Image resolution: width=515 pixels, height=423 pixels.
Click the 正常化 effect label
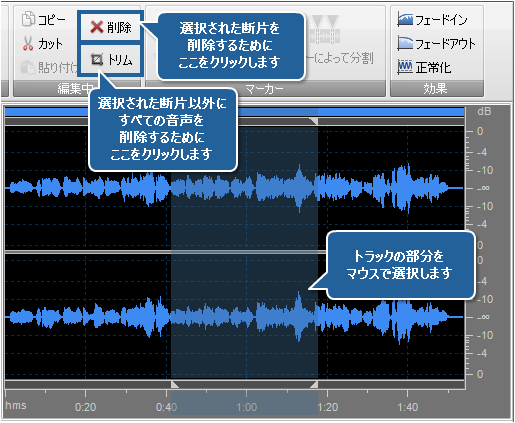pyautogui.click(x=433, y=68)
